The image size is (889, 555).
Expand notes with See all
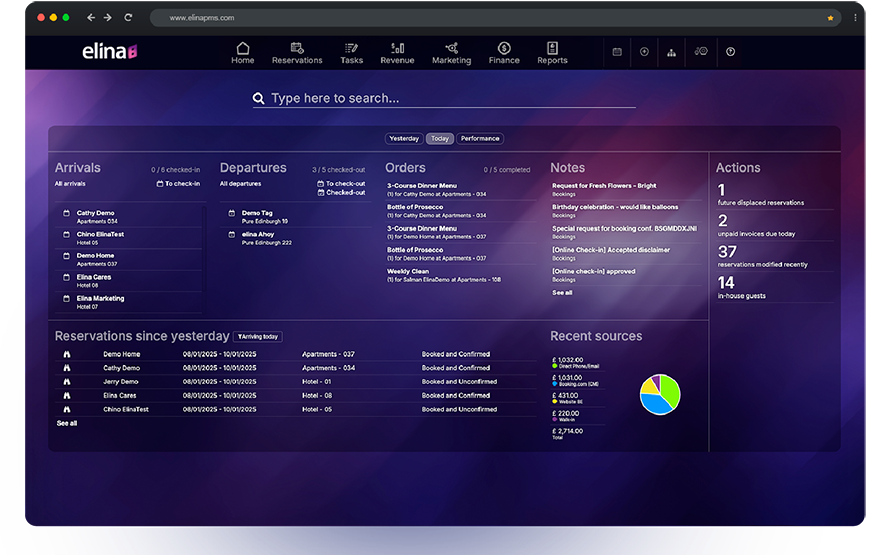[562, 293]
